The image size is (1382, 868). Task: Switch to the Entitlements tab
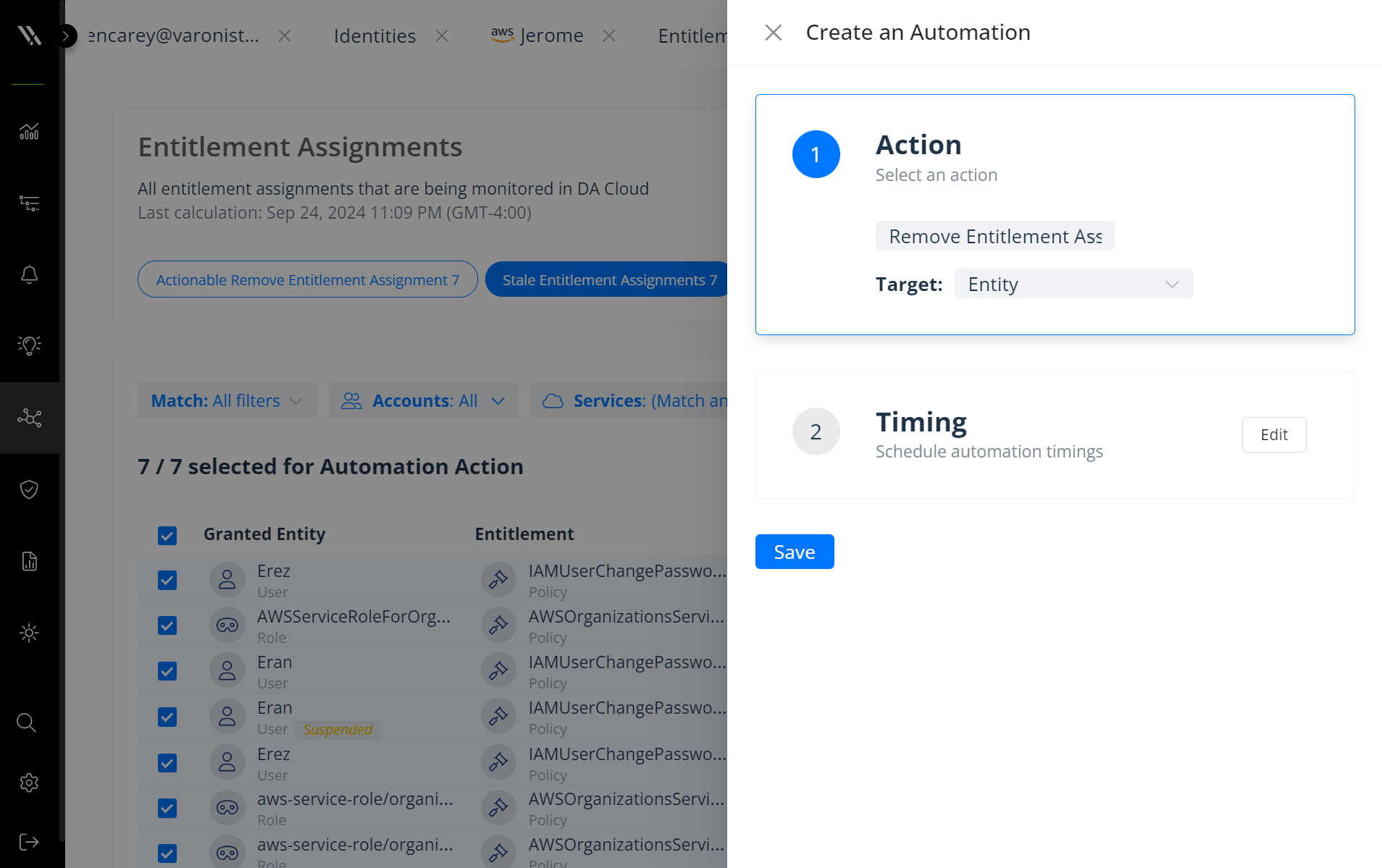click(692, 35)
